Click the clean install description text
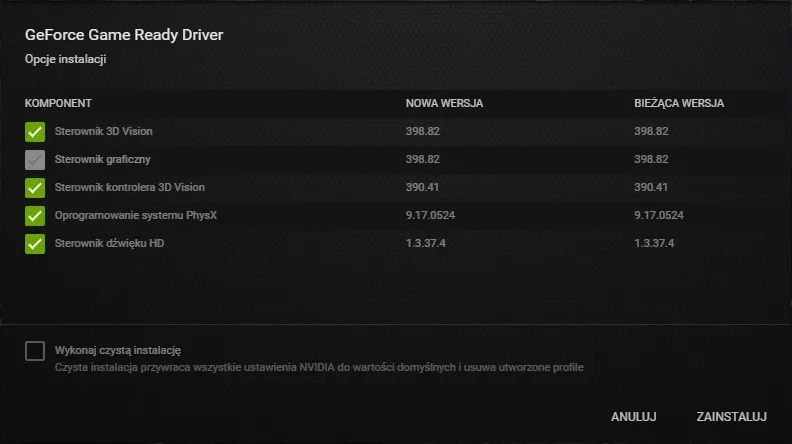 [x=318, y=367]
